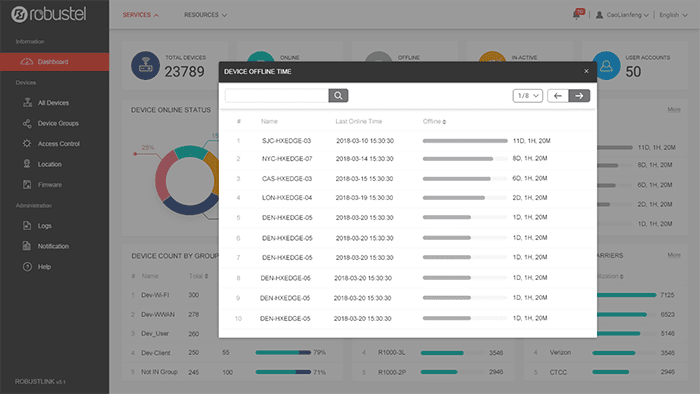This screenshot has height=394, width=700.
Task: Open the page selector 1/8 dropdown
Action: [528, 95]
